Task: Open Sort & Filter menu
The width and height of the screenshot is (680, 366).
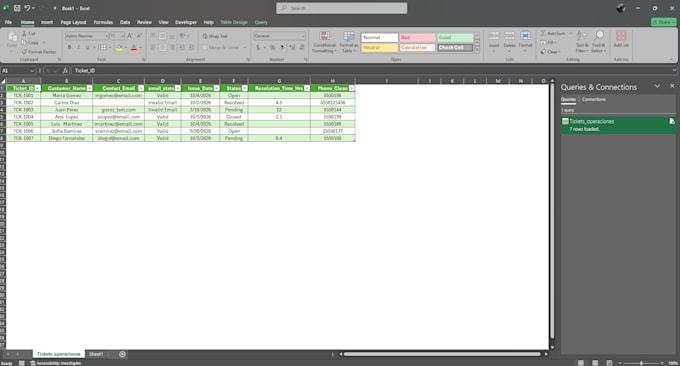Action: point(582,42)
